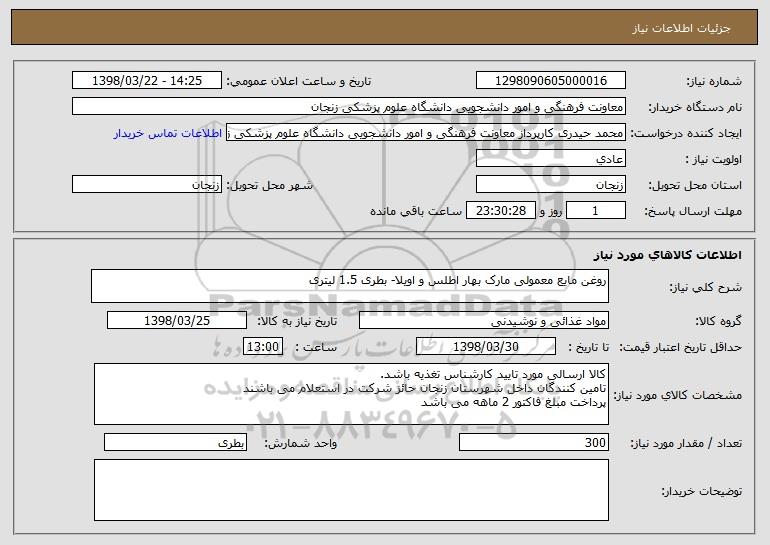This screenshot has height=545, width=770.
Task: Click the need date field 1398/03/25
Action: point(177,321)
